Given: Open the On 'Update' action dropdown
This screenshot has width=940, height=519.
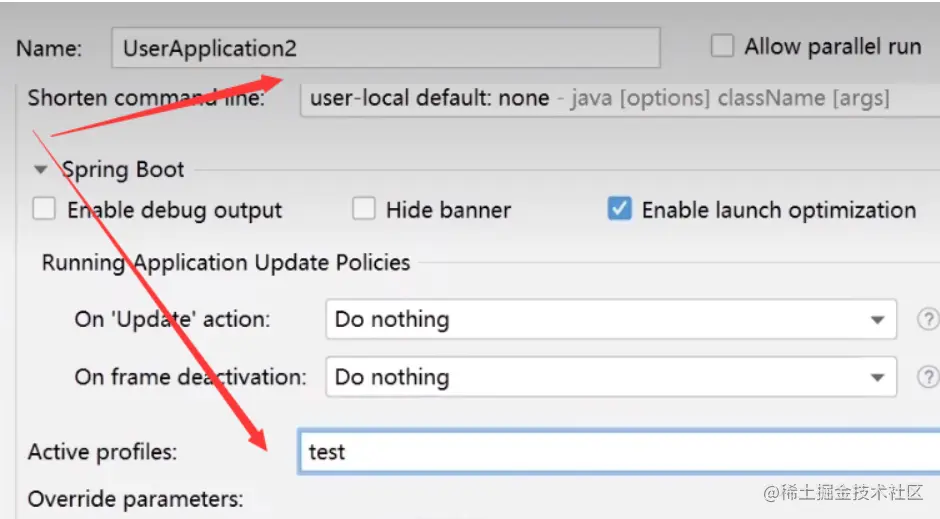Looking at the screenshot, I should [610, 320].
